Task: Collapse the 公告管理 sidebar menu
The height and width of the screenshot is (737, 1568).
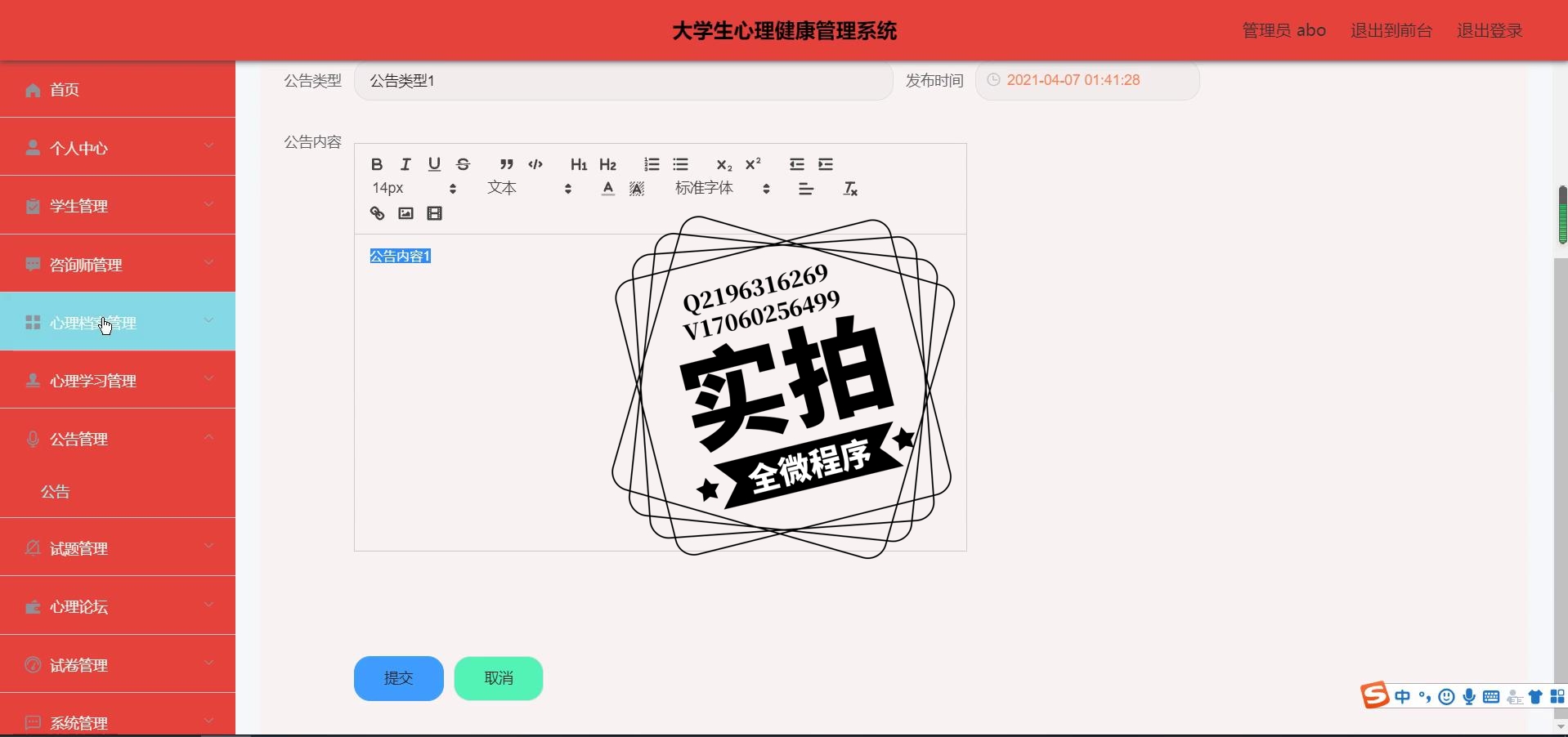Action: coord(118,439)
